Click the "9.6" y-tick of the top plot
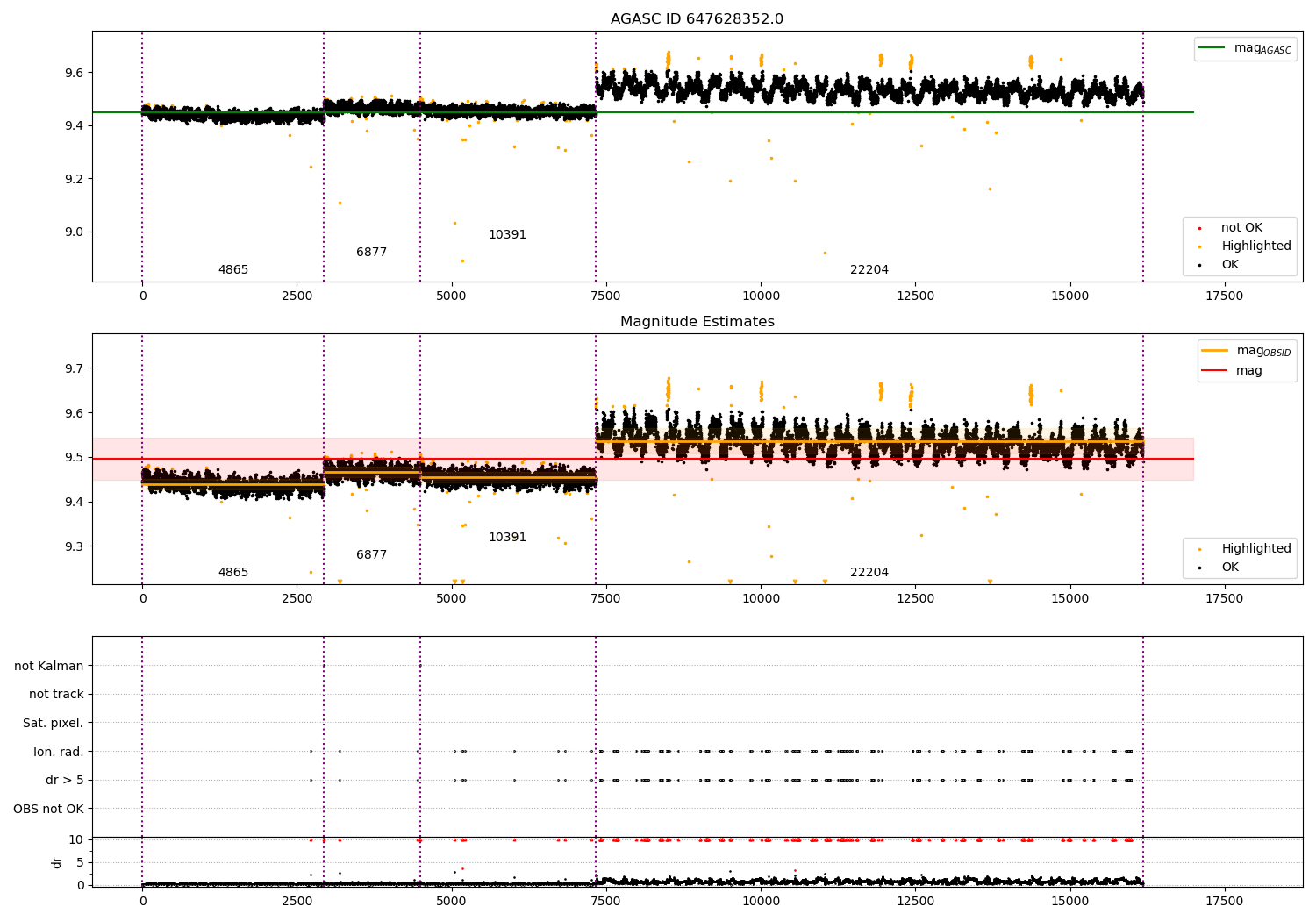1316x921 pixels. click(x=74, y=73)
